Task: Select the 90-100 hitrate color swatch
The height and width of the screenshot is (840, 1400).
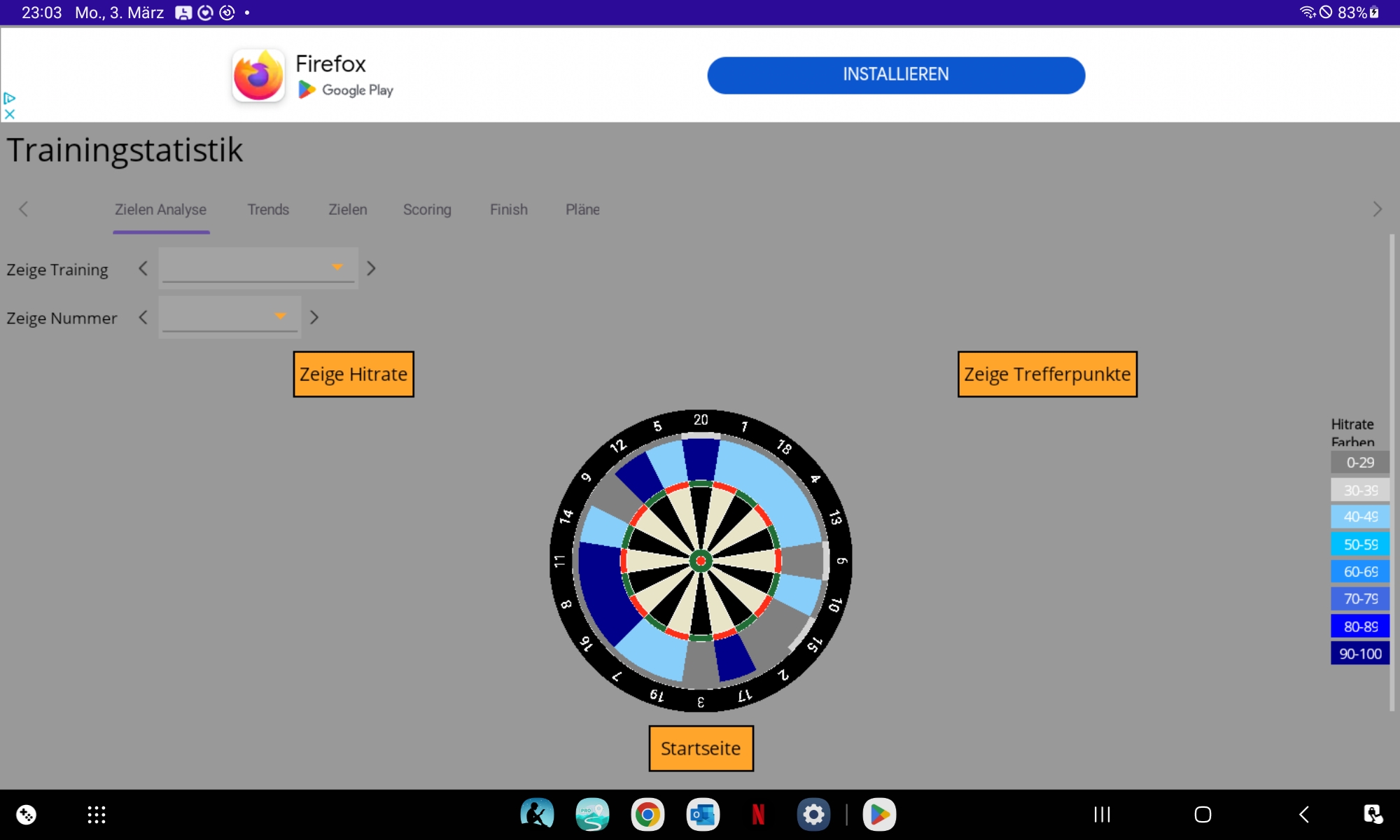Action: click(x=1359, y=654)
